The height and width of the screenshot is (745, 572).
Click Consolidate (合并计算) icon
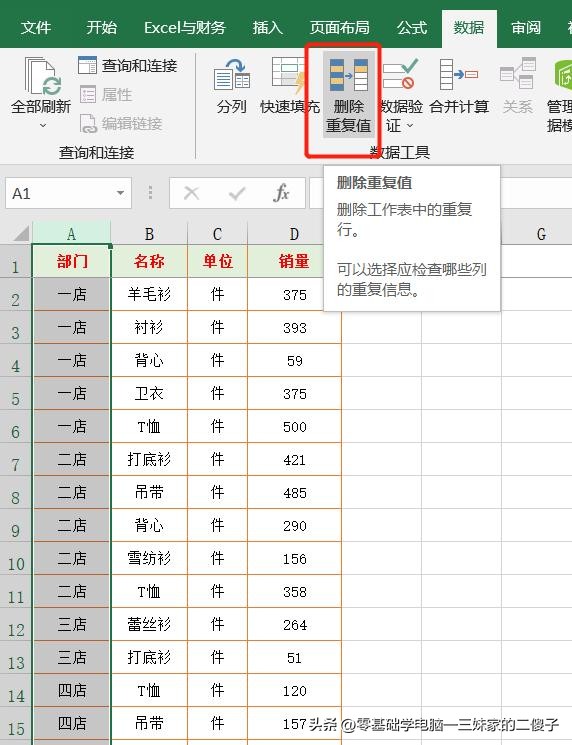point(458,75)
